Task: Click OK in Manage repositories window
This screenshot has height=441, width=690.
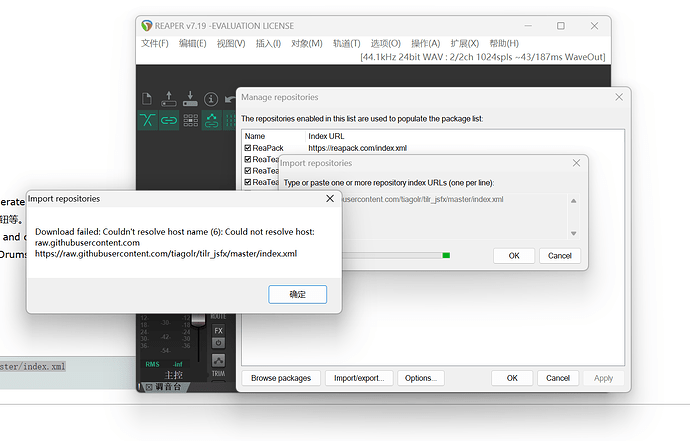Action: (x=512, y=378)
